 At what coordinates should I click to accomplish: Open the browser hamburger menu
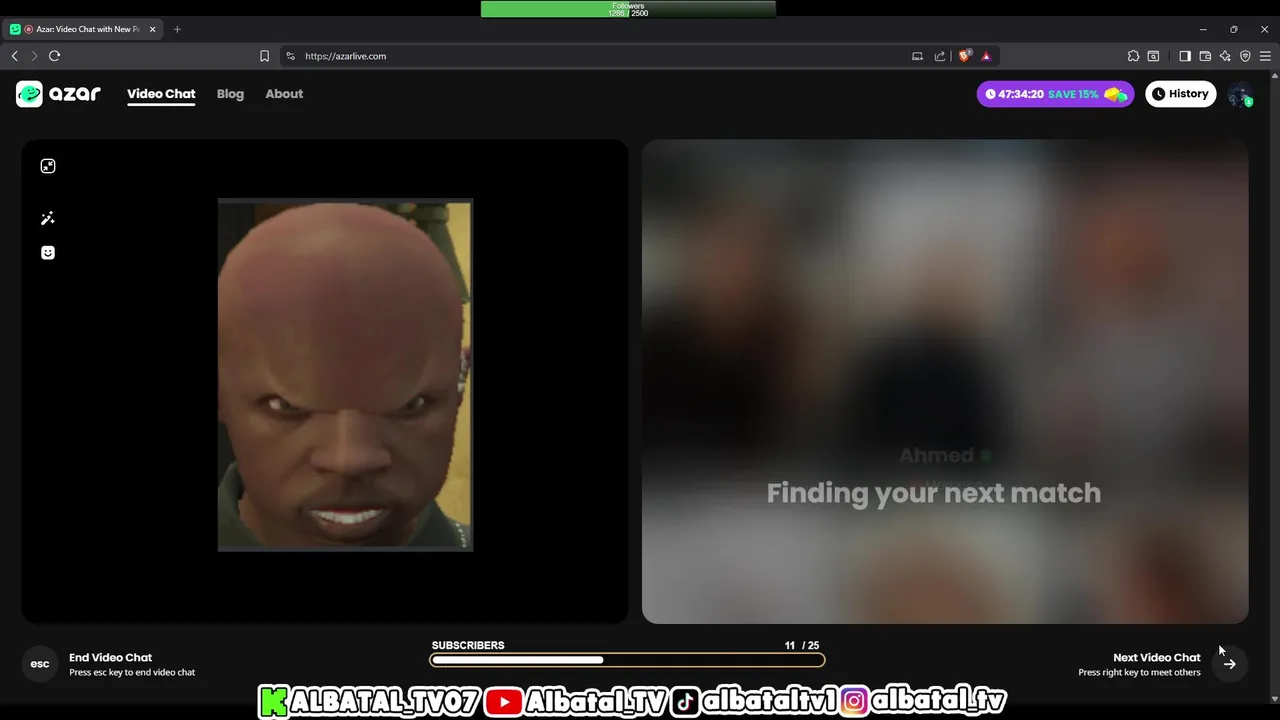1265,56
